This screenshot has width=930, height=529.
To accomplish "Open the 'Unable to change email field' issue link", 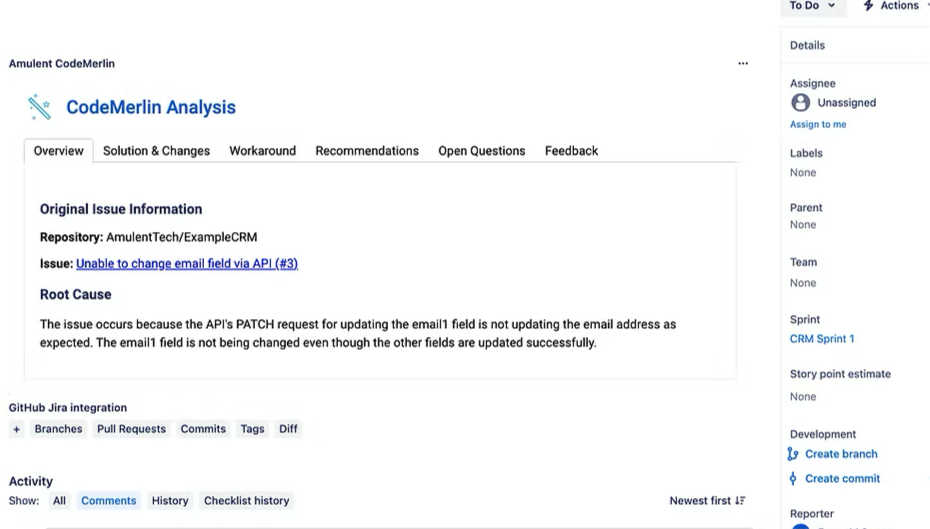I will pos(187,264).
